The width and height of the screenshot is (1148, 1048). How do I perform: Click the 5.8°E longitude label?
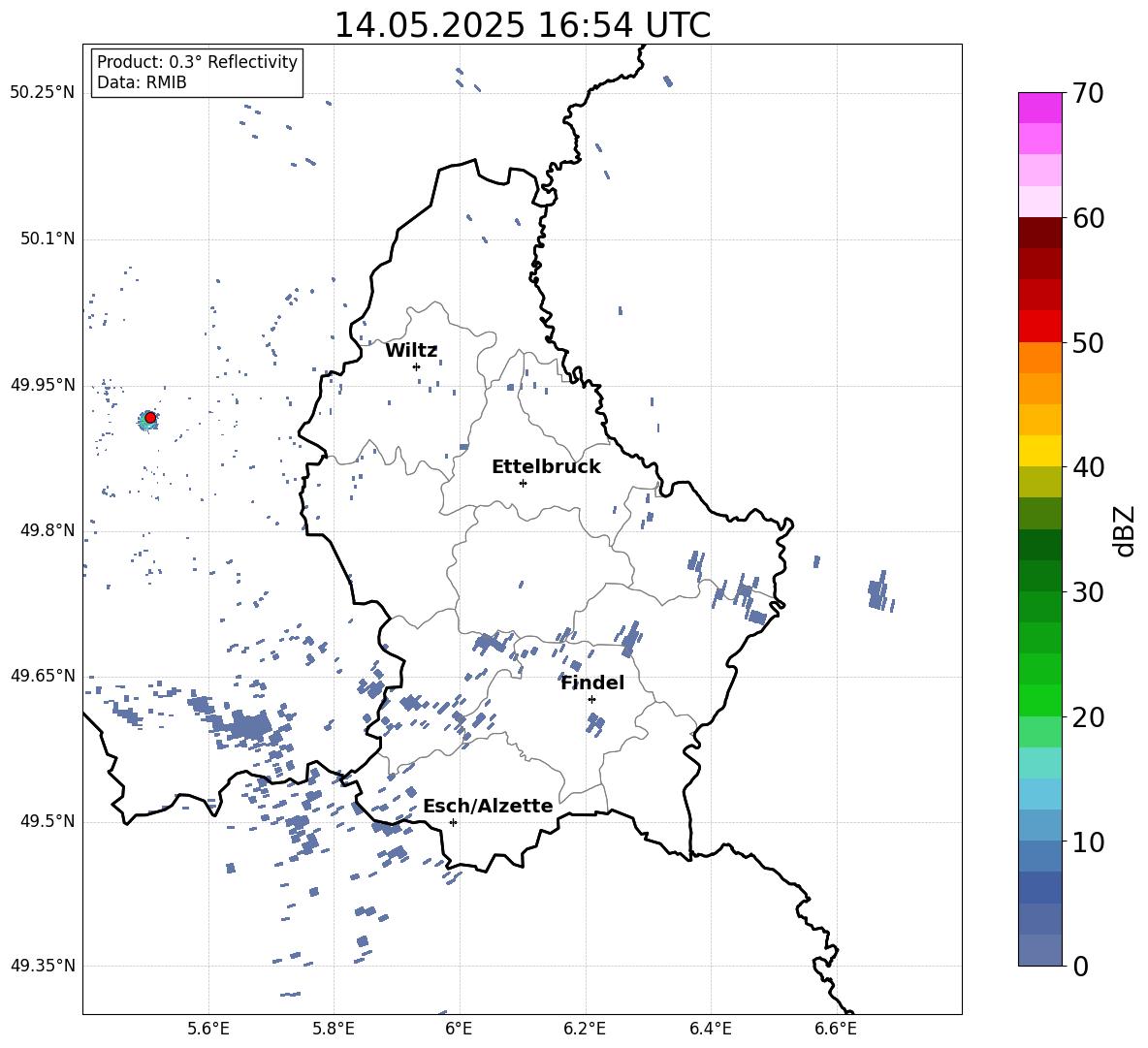tap(334, 1029)
